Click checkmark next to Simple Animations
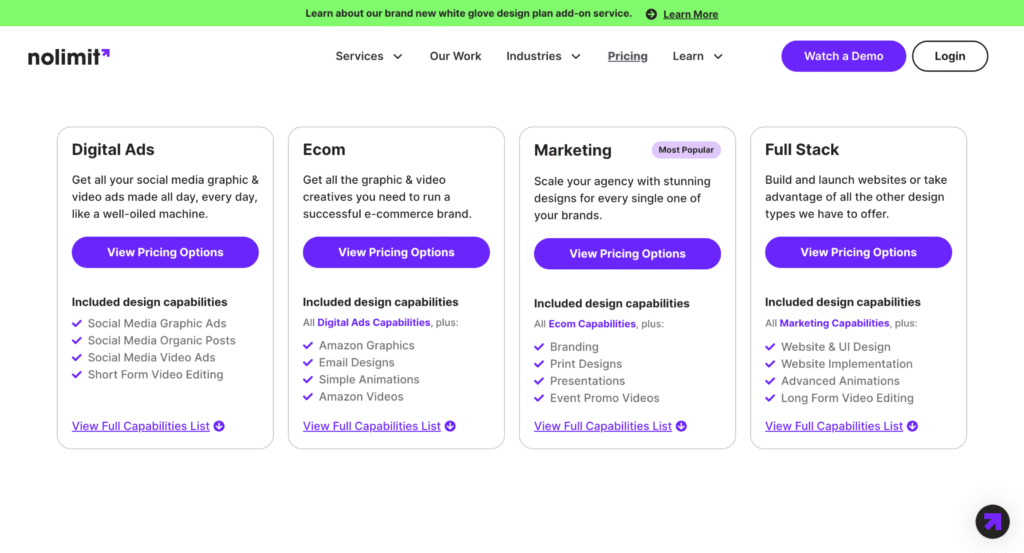The height and width of the screenshot is (553, 1024). 308,379
